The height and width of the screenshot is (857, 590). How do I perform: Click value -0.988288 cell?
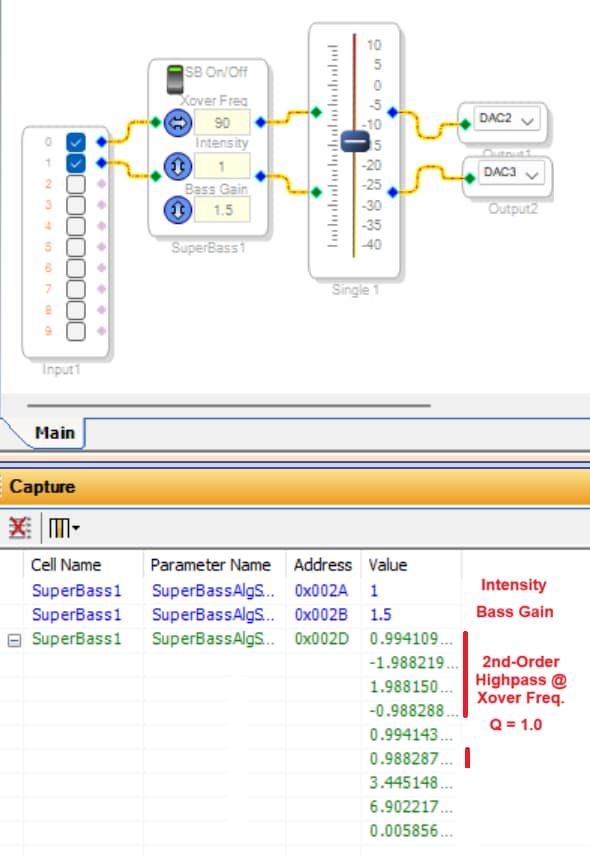tap(413, 711)
